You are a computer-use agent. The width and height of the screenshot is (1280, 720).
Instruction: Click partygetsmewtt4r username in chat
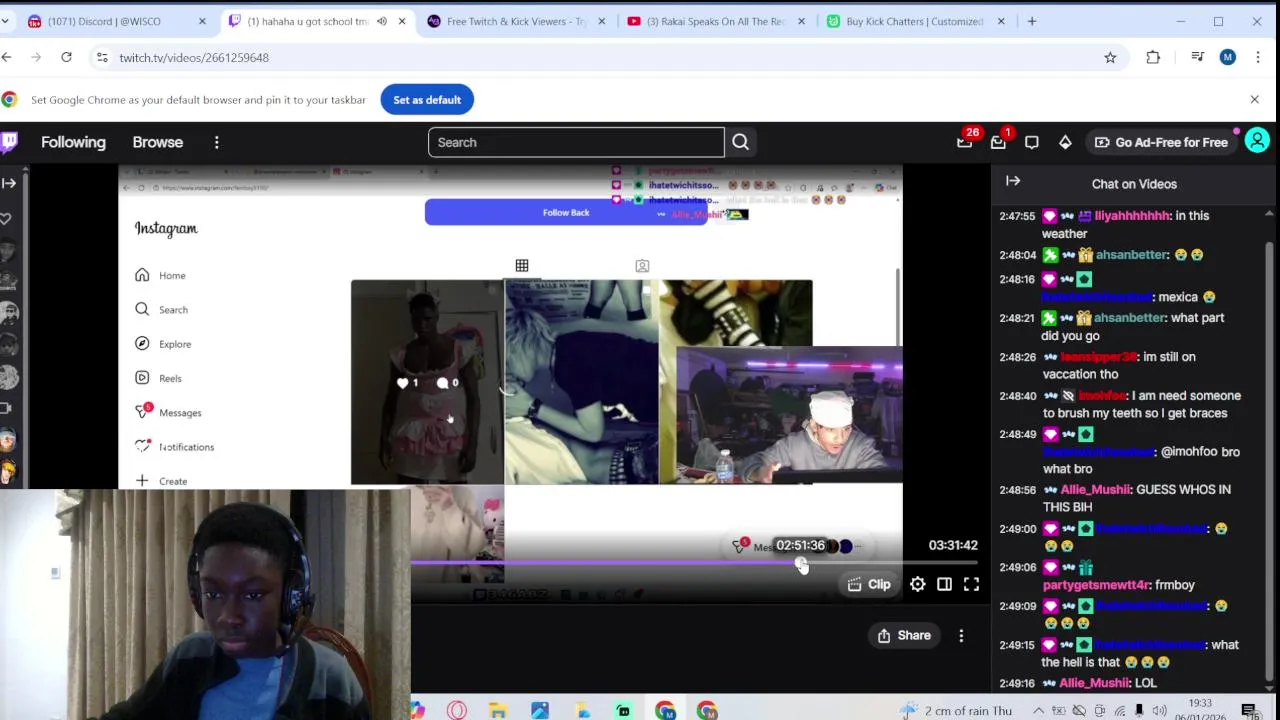[1096, 585]
